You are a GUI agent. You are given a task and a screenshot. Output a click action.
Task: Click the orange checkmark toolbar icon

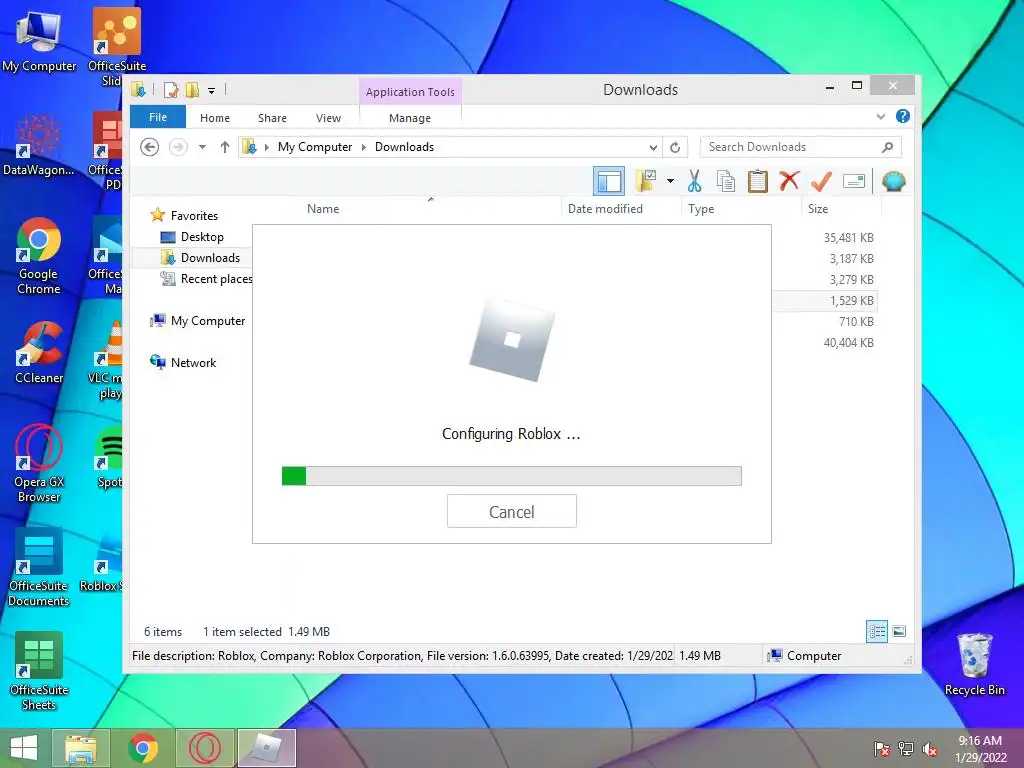point(821,181)
